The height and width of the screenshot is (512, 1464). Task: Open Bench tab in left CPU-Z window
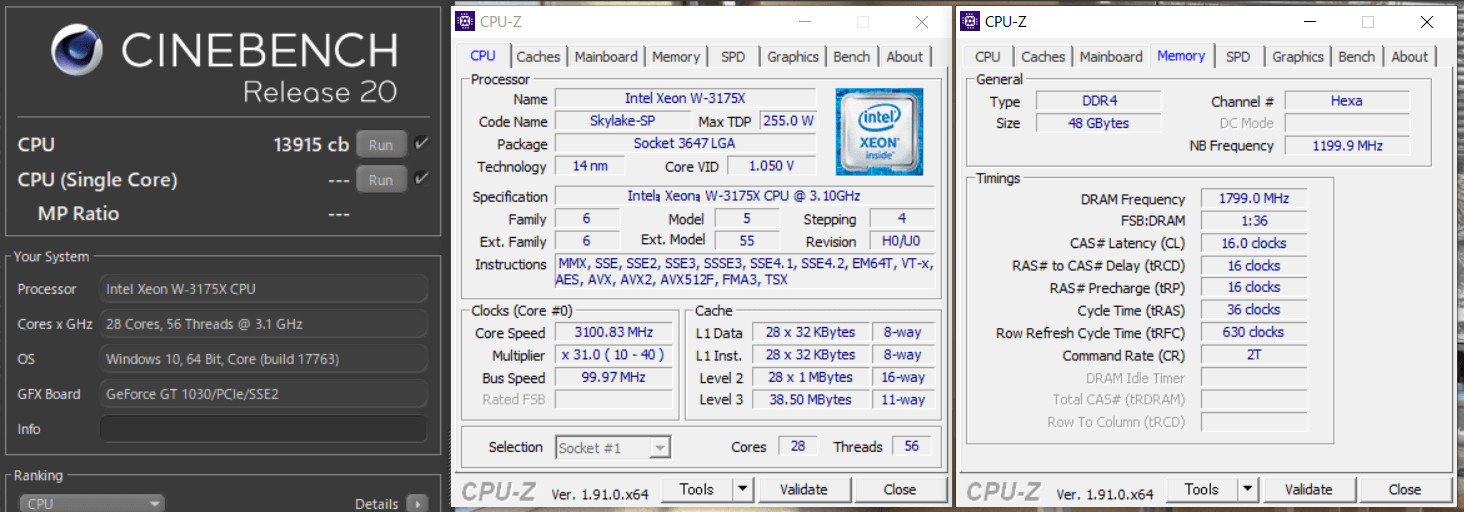coord(852,57)
